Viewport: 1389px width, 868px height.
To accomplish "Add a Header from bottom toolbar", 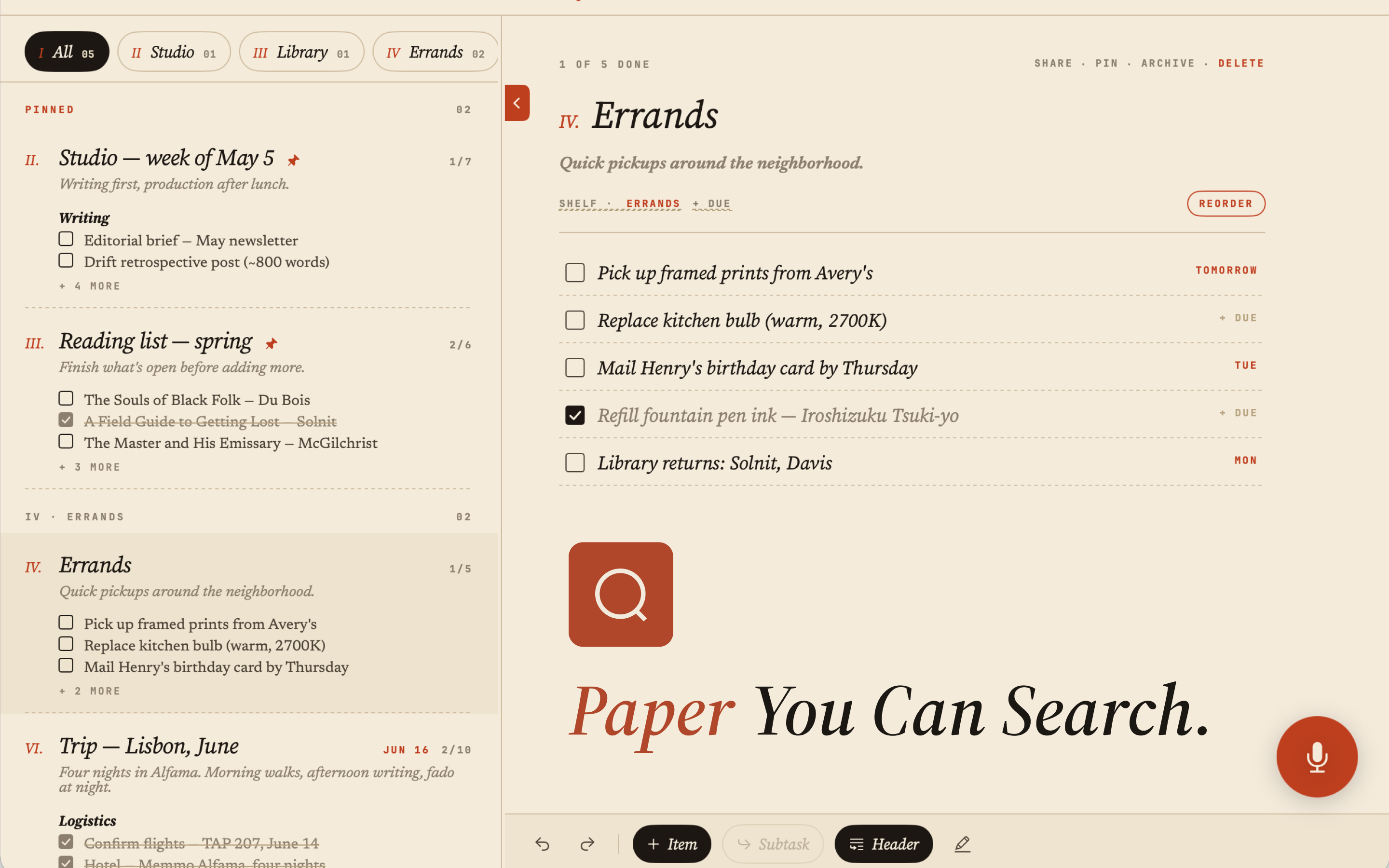I will coord(884,844).
